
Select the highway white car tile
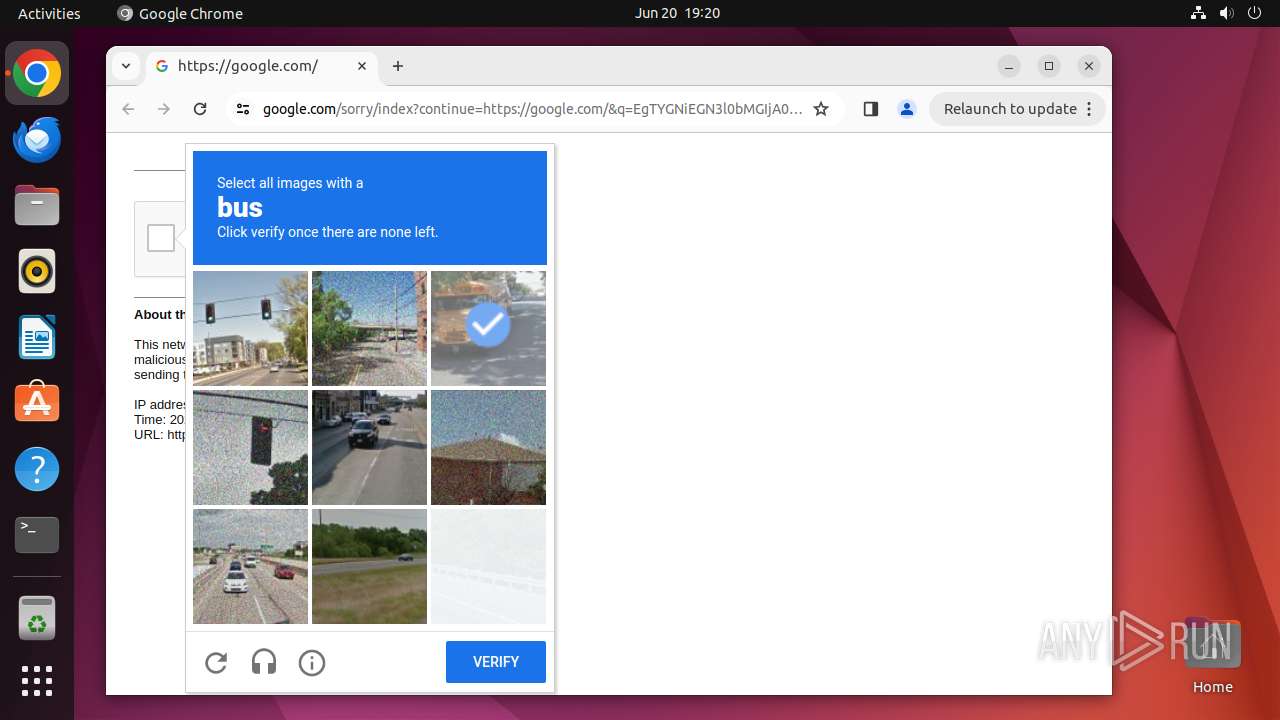(x=250, y=566)
